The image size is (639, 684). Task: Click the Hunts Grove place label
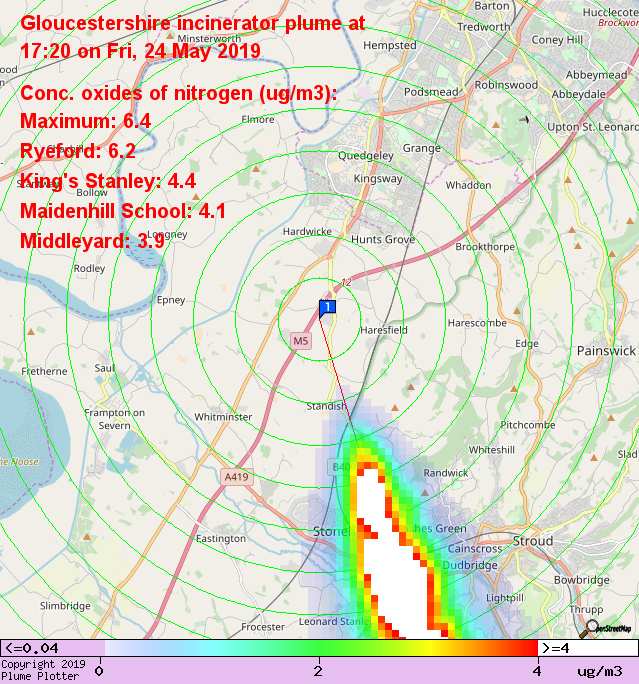tap(383, 239)
